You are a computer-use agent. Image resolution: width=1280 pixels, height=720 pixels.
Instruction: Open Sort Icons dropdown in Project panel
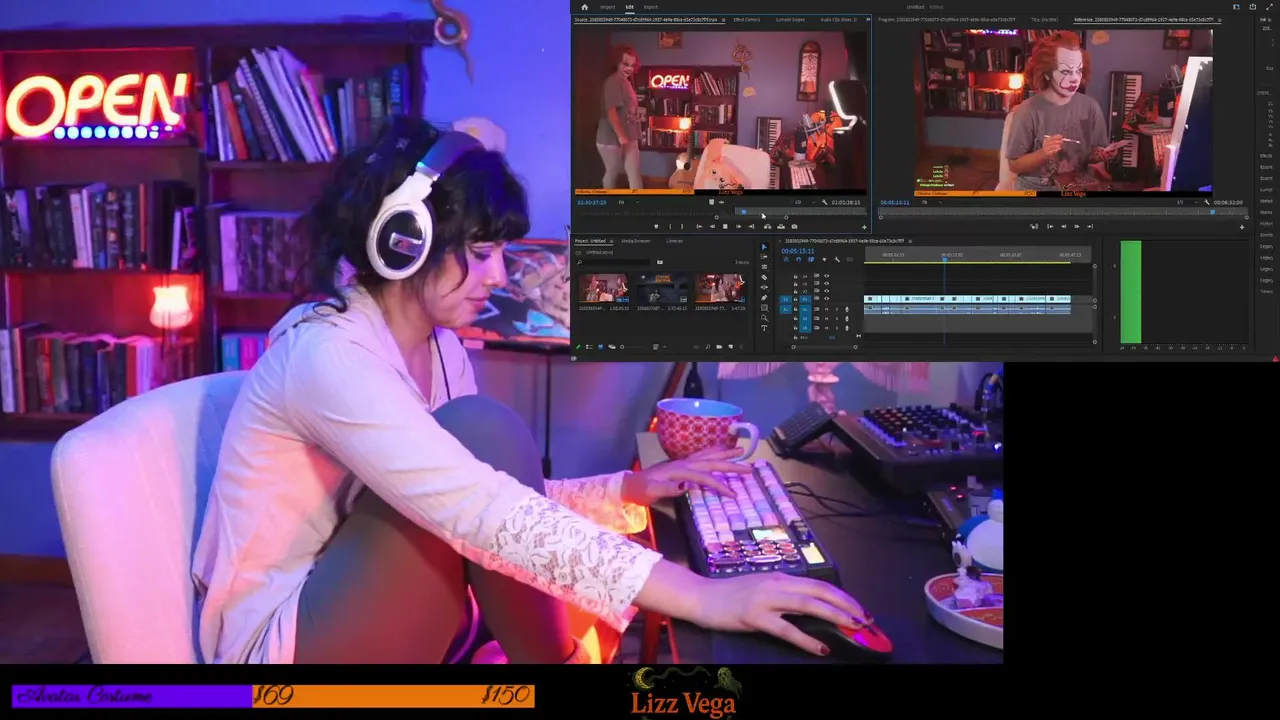tap(659, 347)
